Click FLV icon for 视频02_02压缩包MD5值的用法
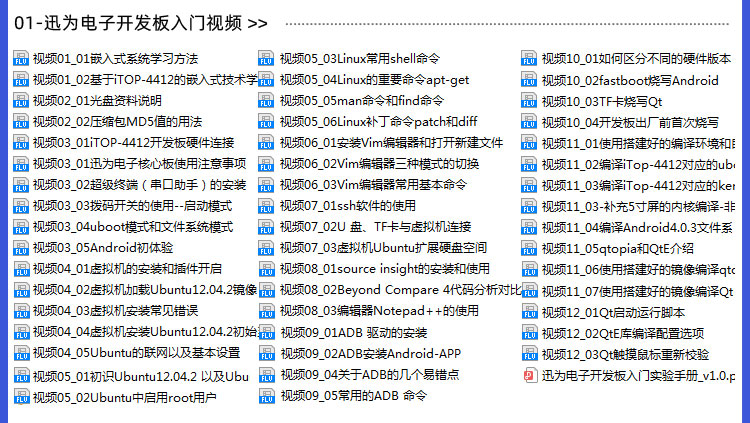 pos(21,122)
